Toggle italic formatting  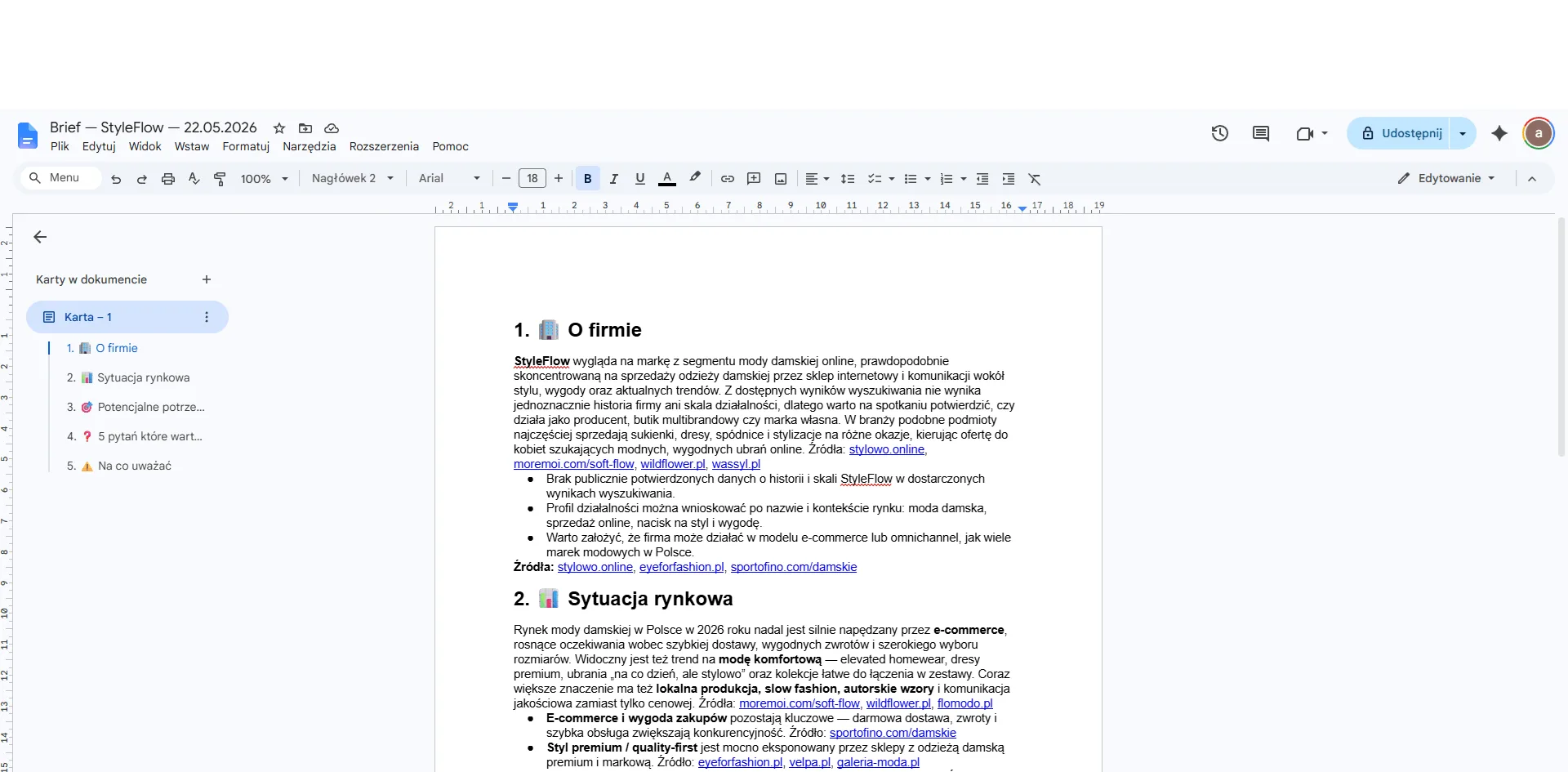pos(614,179)
